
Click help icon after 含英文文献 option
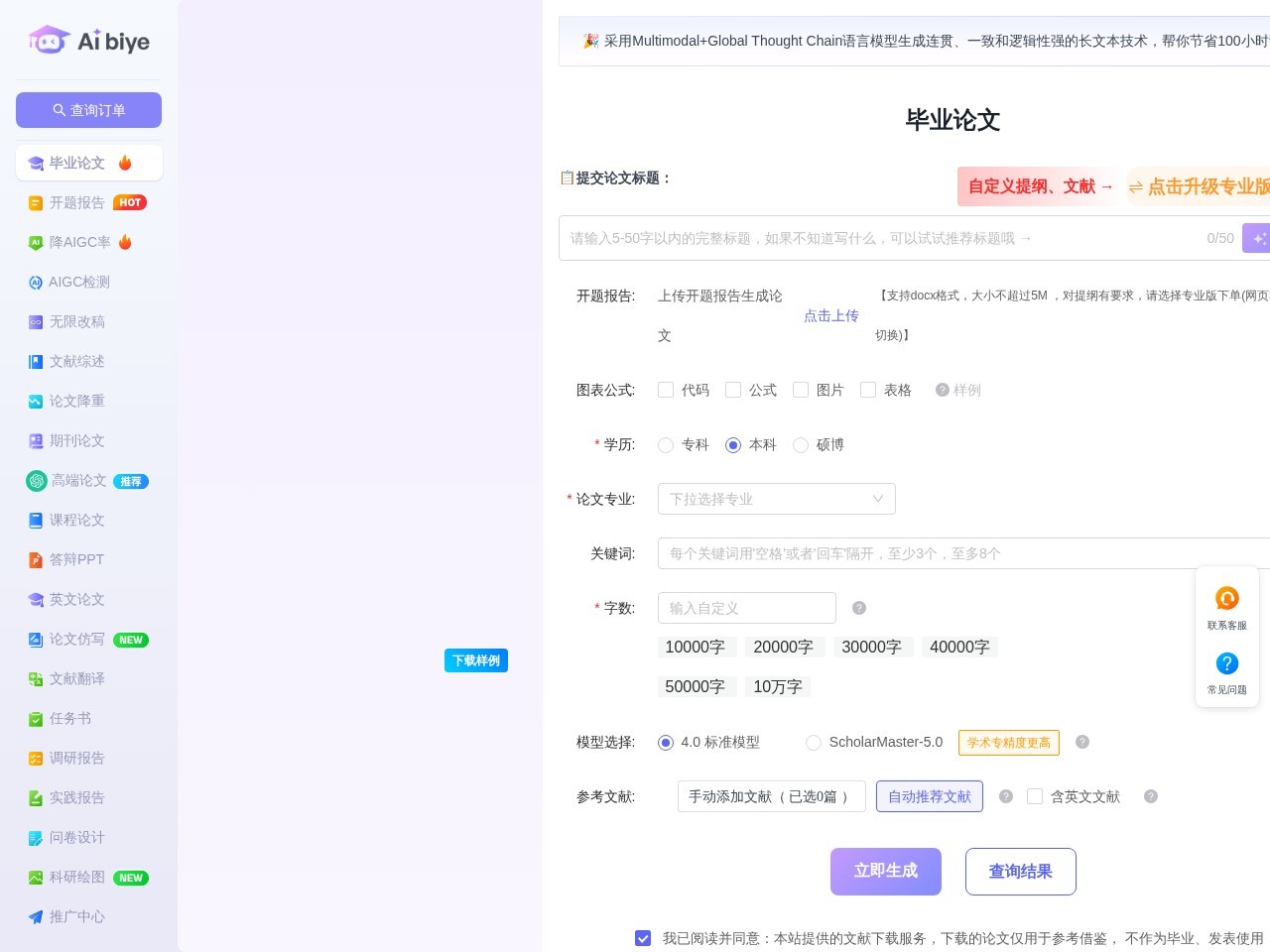click(1151, 796)
